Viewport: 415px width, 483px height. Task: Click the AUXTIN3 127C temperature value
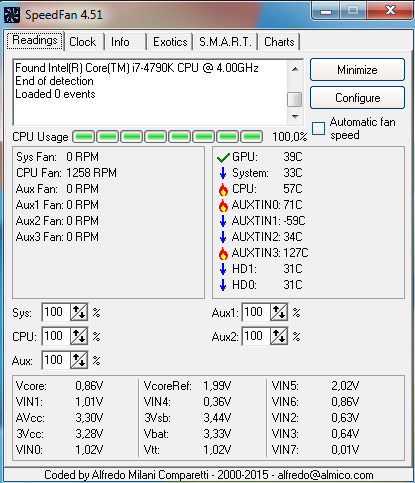click(x=296, y=253)
